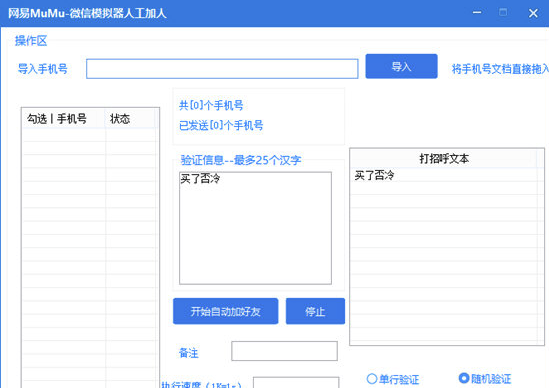The height and width of the screenshot is (388, 549).
Task: Click the disabled maximize window icon
Action: (503, 13)
